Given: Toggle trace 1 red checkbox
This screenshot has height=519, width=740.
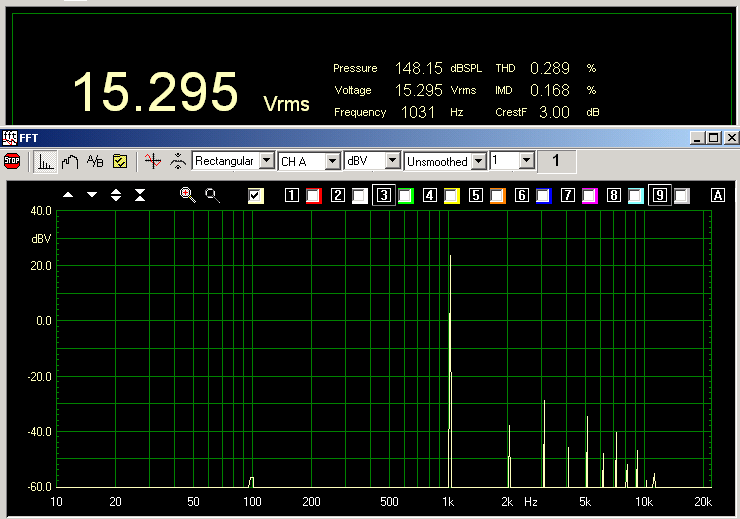Looking at the screenshot, I should [x=313, y=196].
